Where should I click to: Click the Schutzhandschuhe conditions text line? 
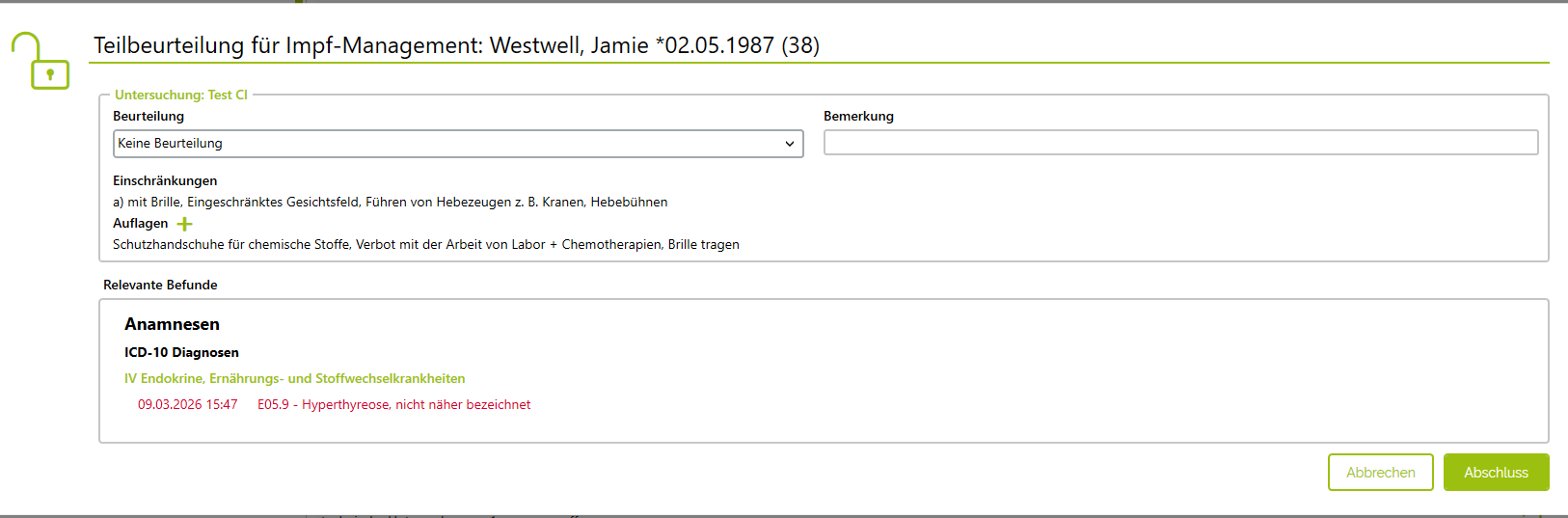click(425, 245)
